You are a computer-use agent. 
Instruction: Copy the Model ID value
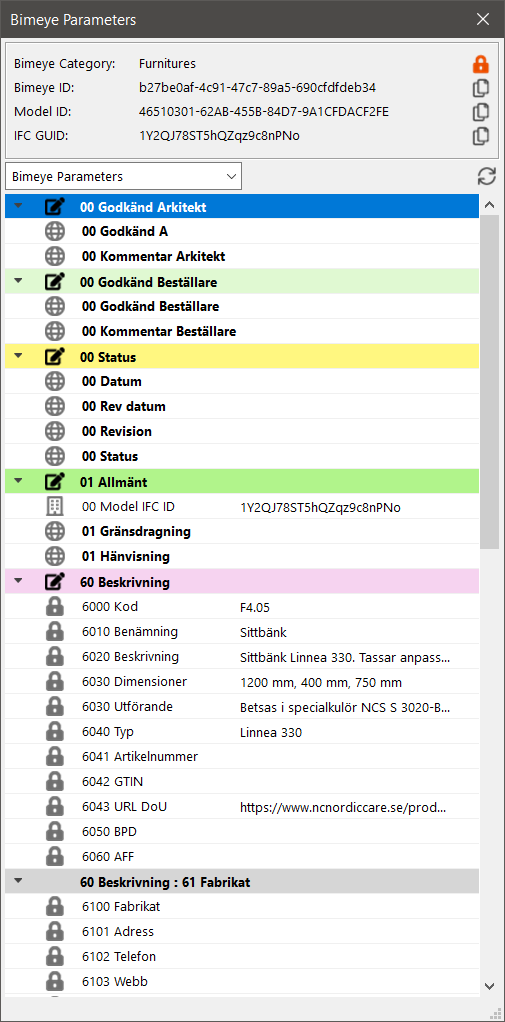480,112
